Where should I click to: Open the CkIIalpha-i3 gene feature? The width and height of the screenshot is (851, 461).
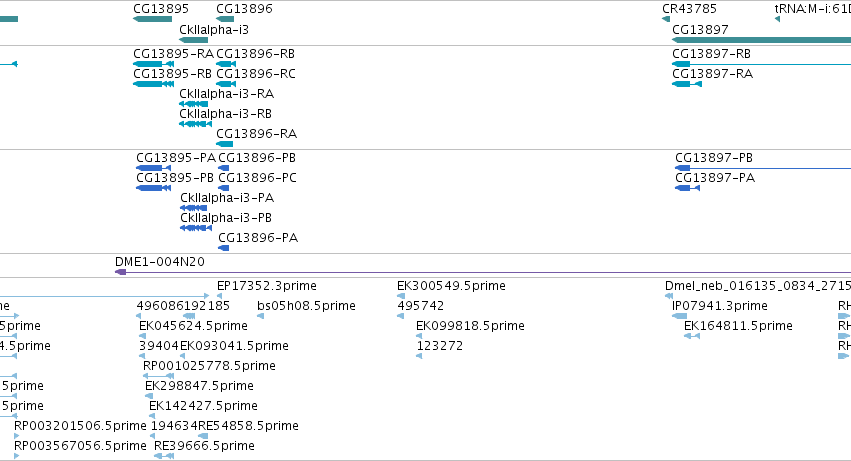pyautogui.click(x=193, y=40)
